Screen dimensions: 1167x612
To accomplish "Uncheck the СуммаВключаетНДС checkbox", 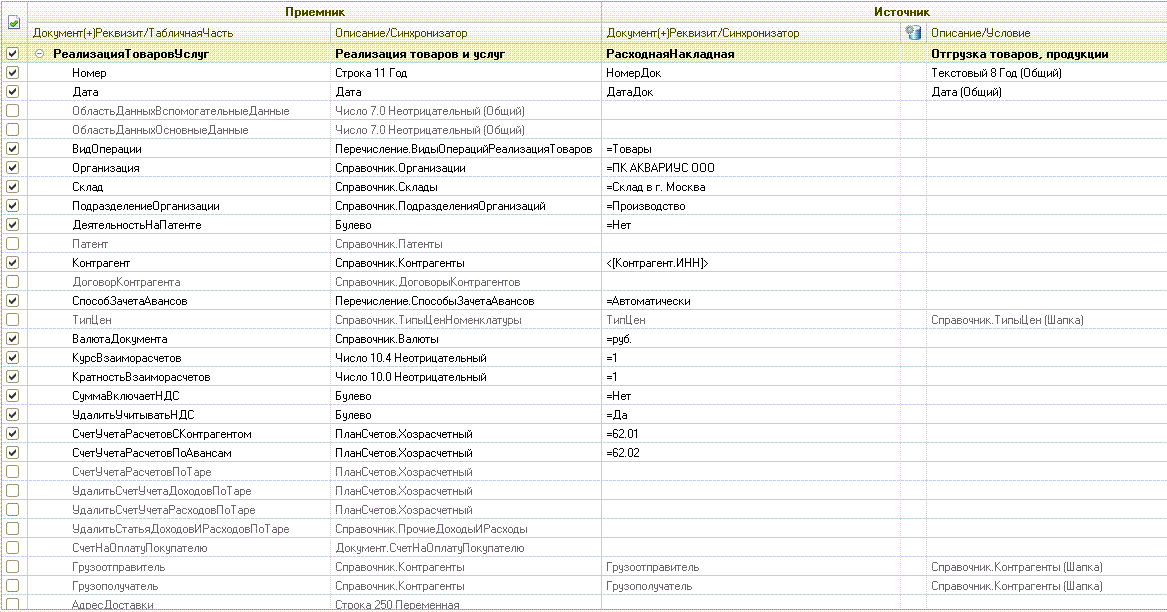I will pyautogui.click(x=13, y=395).
